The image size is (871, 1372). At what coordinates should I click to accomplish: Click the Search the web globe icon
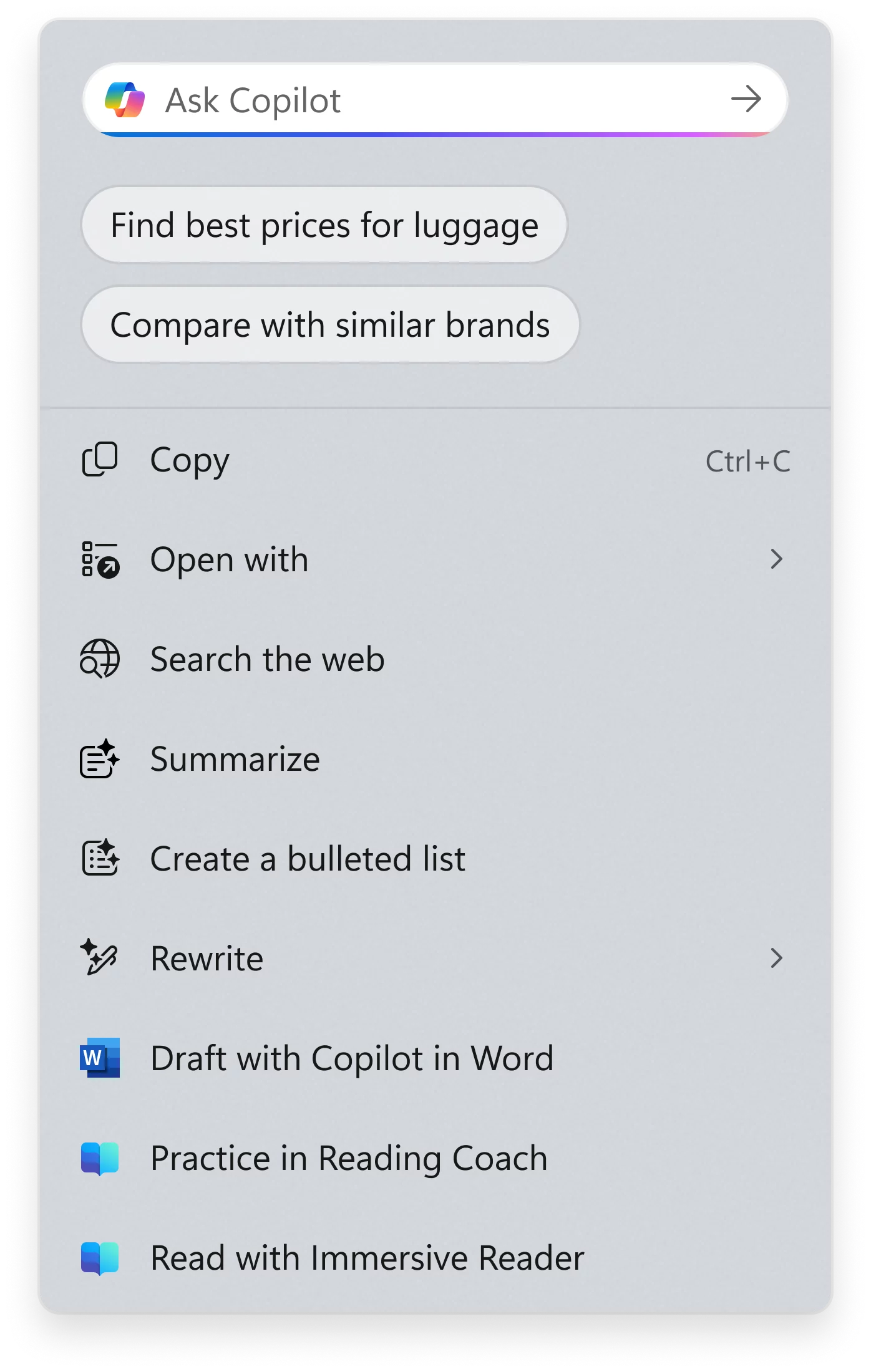click(100, 659)
